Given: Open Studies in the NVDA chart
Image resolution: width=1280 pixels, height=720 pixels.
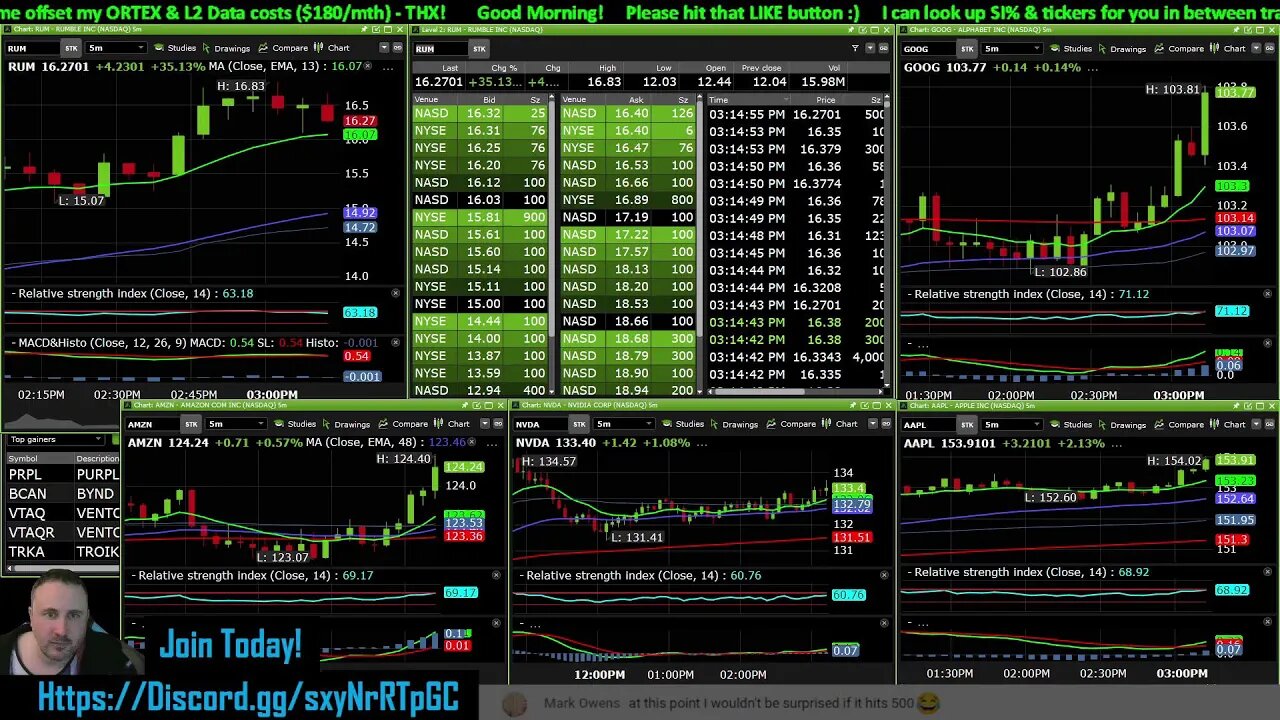Looking at the screenshot, I should (x=682, y=424).
